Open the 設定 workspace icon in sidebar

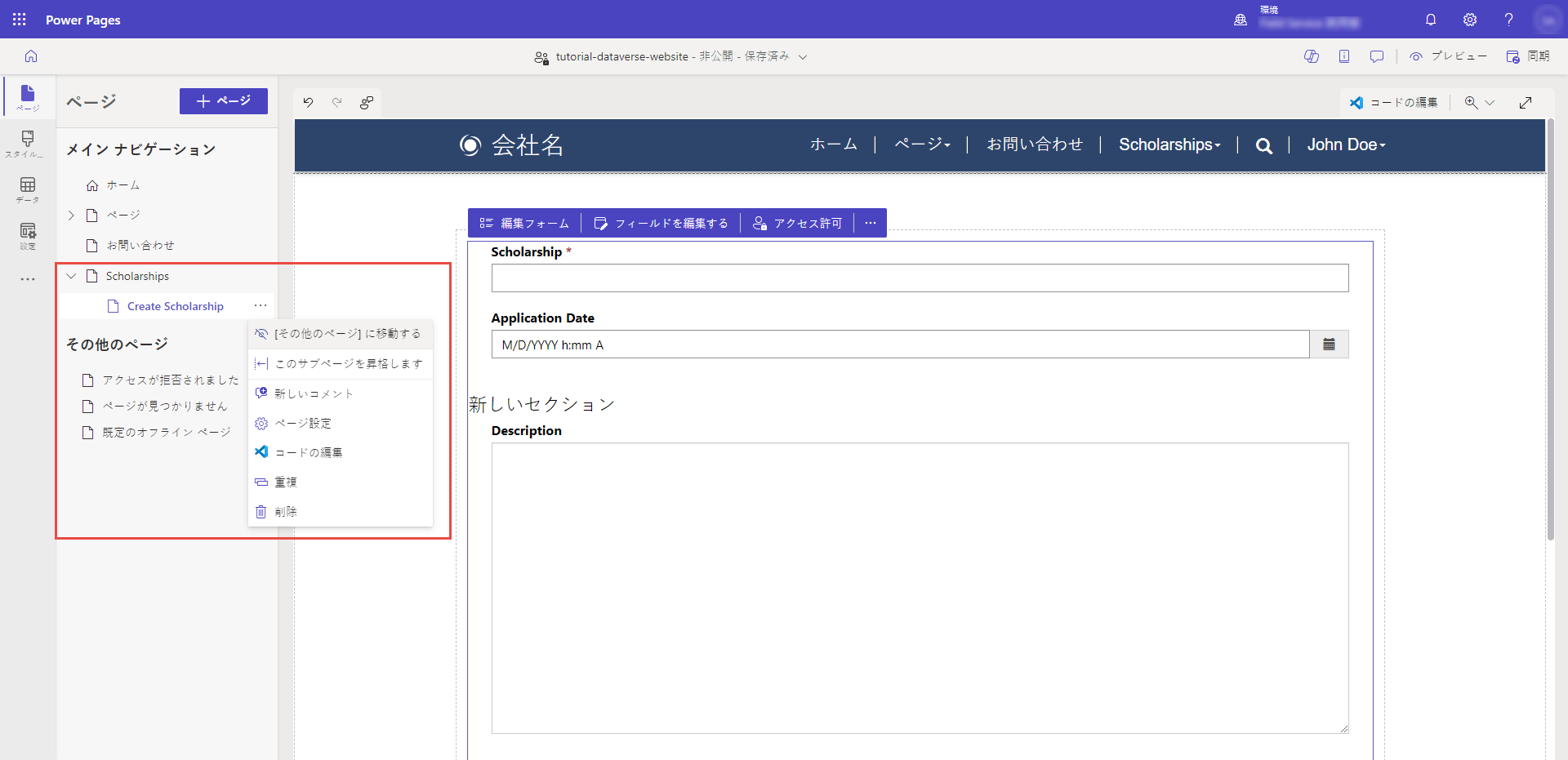[27, 235]
